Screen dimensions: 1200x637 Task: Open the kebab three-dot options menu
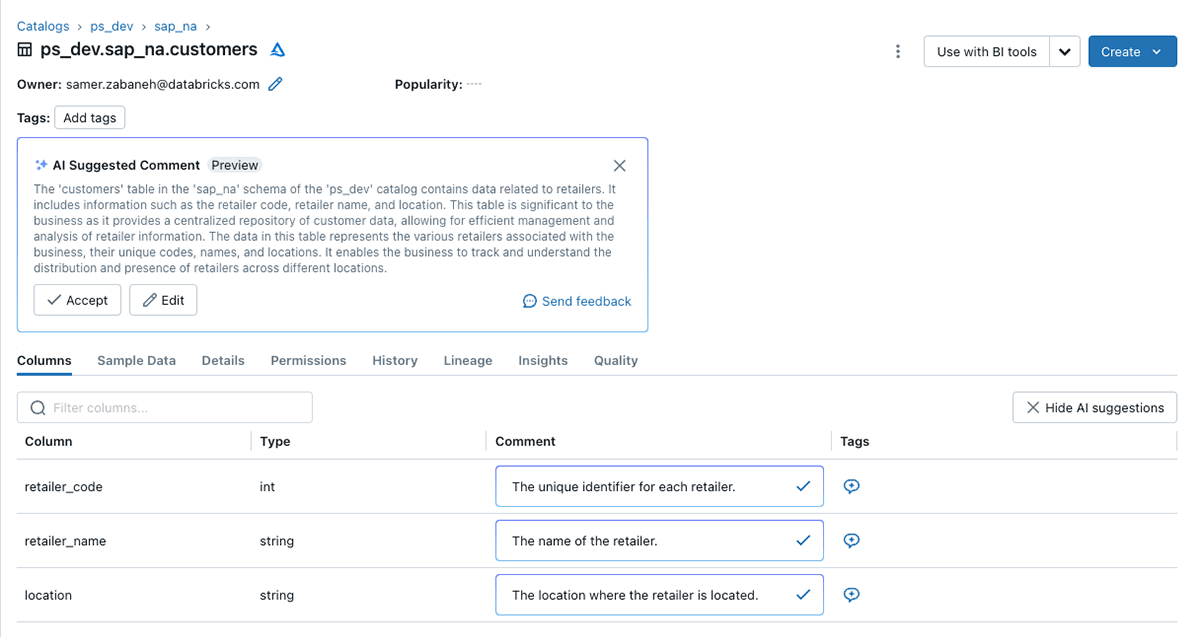coord(898,52)
